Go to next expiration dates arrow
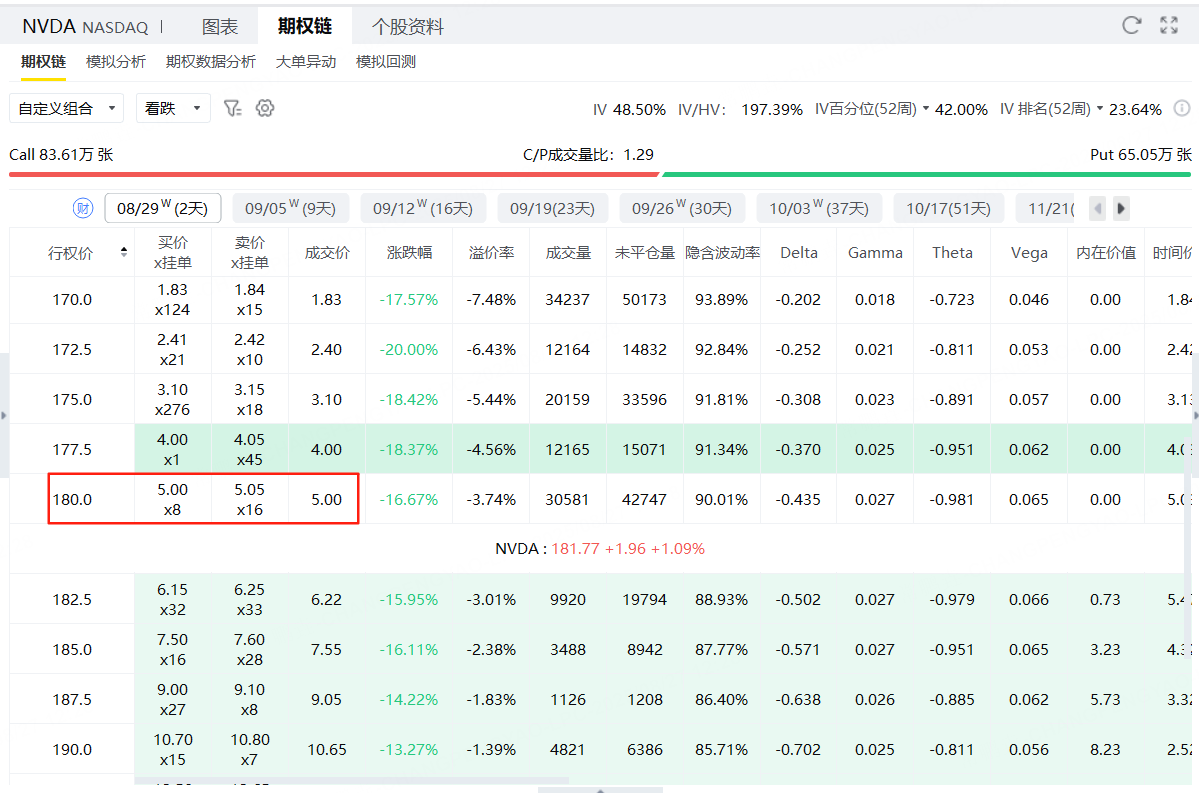Screen dimensions: 1199x793 1121,208
